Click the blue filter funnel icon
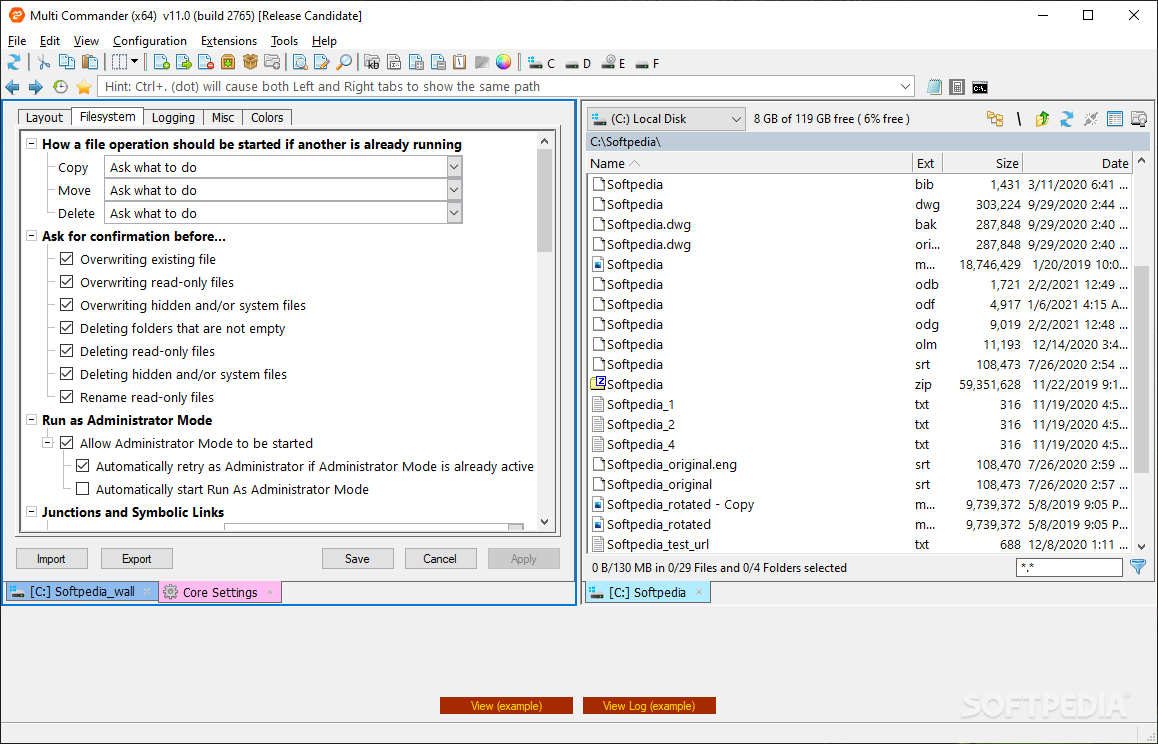 1139,567
